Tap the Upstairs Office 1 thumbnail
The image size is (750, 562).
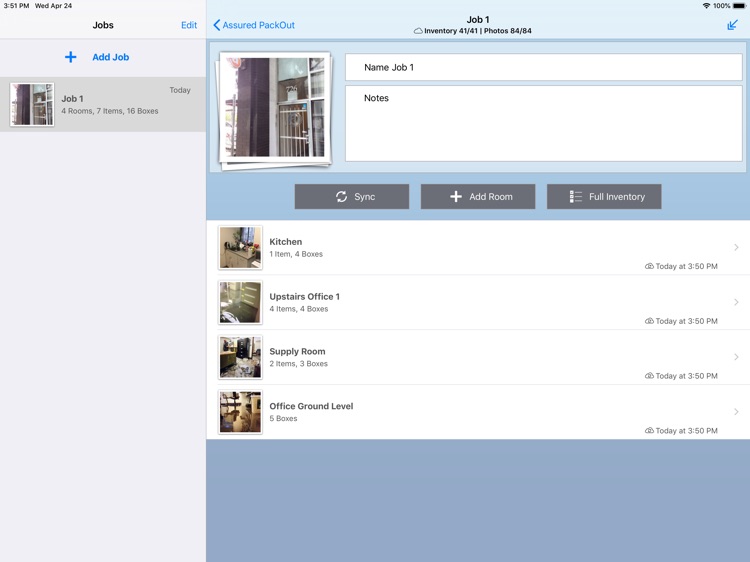[x=240, y=303]
